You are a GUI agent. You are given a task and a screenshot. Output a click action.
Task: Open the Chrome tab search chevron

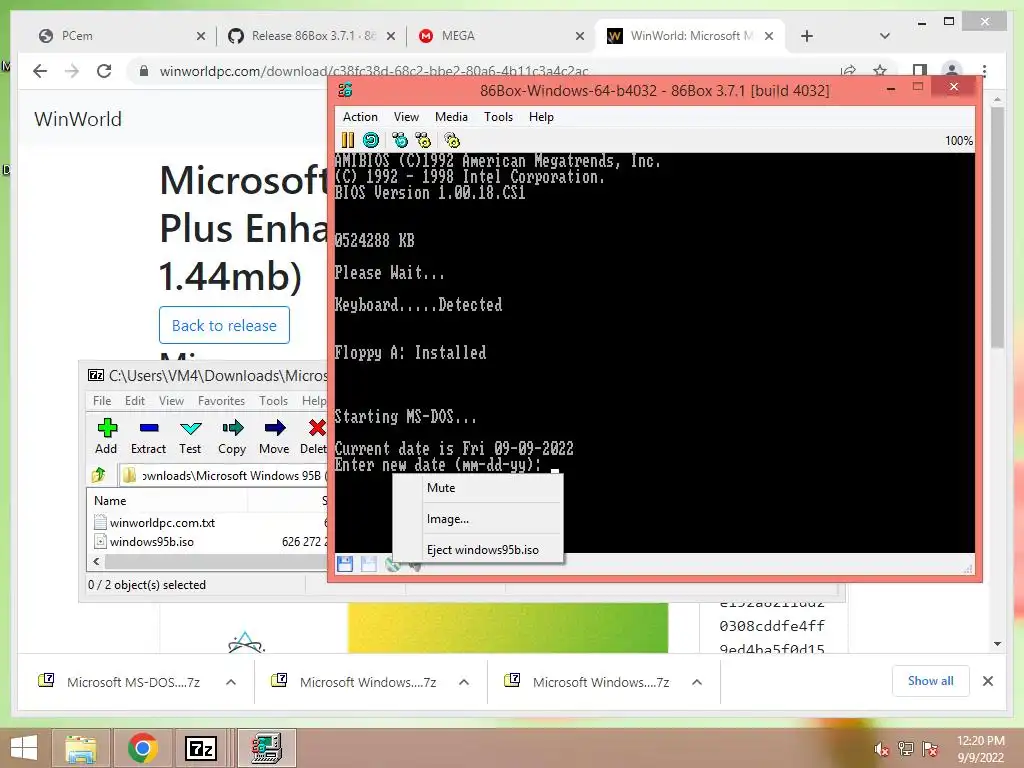click(x=884, y=36)
